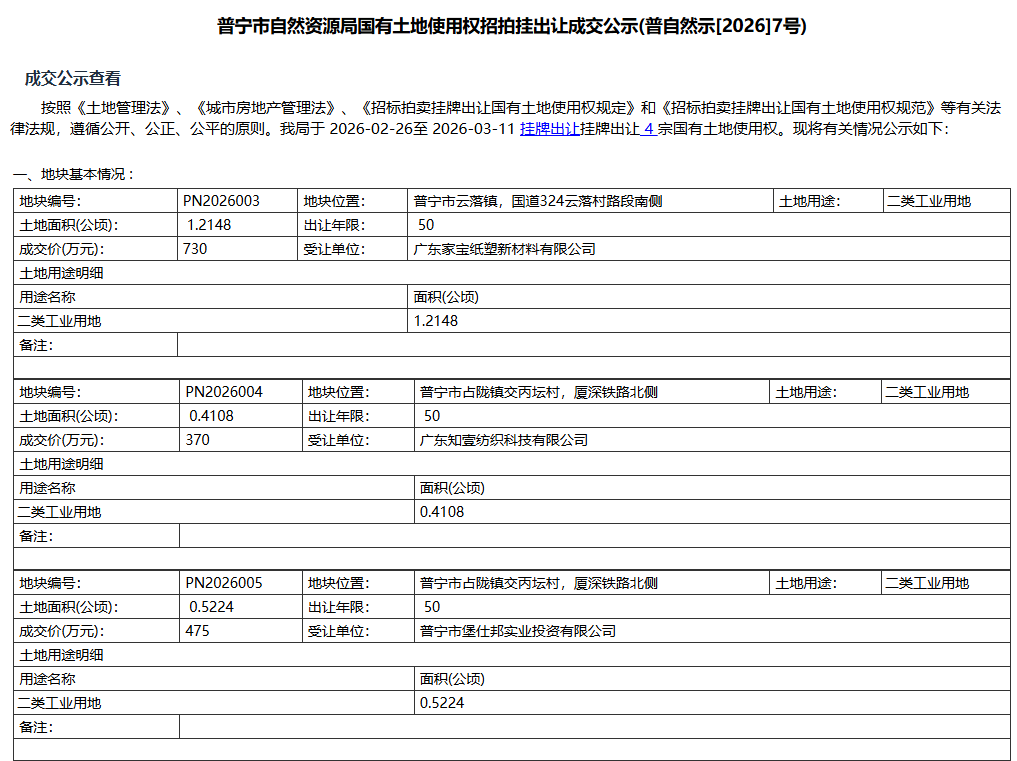The width and height of the screenshot is (1017, 761).
Task: Click the transaction price 730 cell
Action: [x=195, y=249]
